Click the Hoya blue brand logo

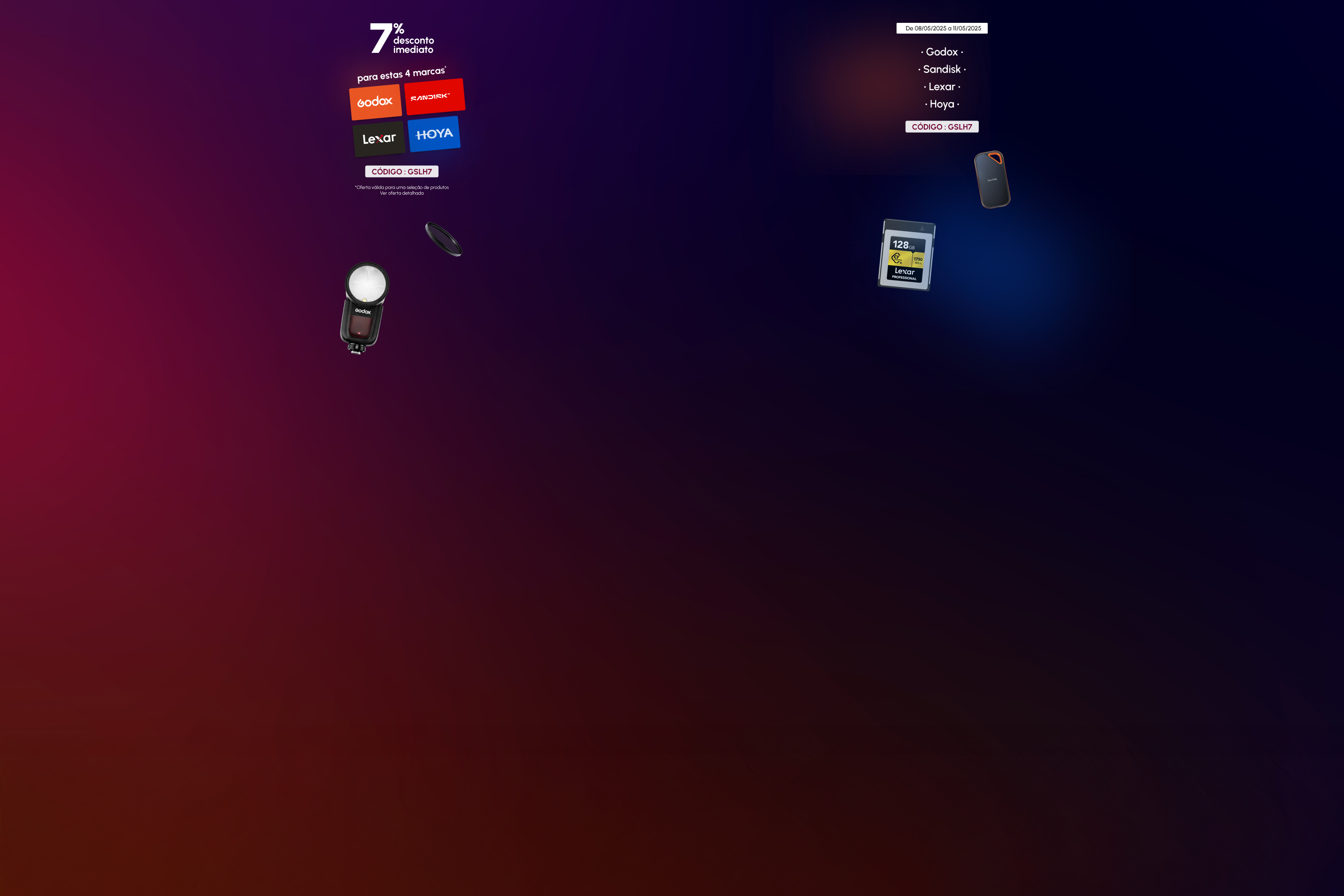(434, 134)
